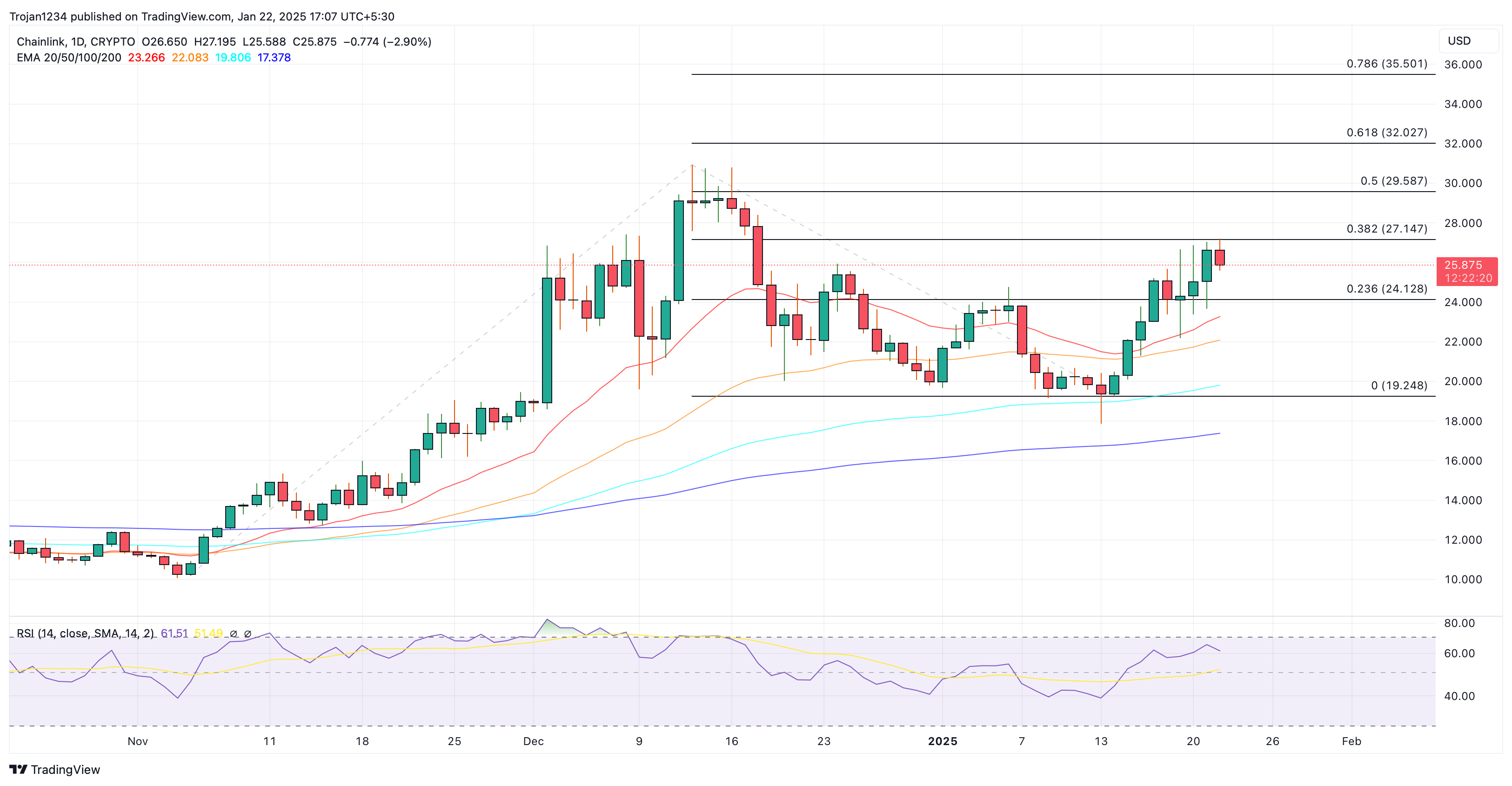
Task: Click the first empty-value symbol in RSI legend
Action: [234, 633]
